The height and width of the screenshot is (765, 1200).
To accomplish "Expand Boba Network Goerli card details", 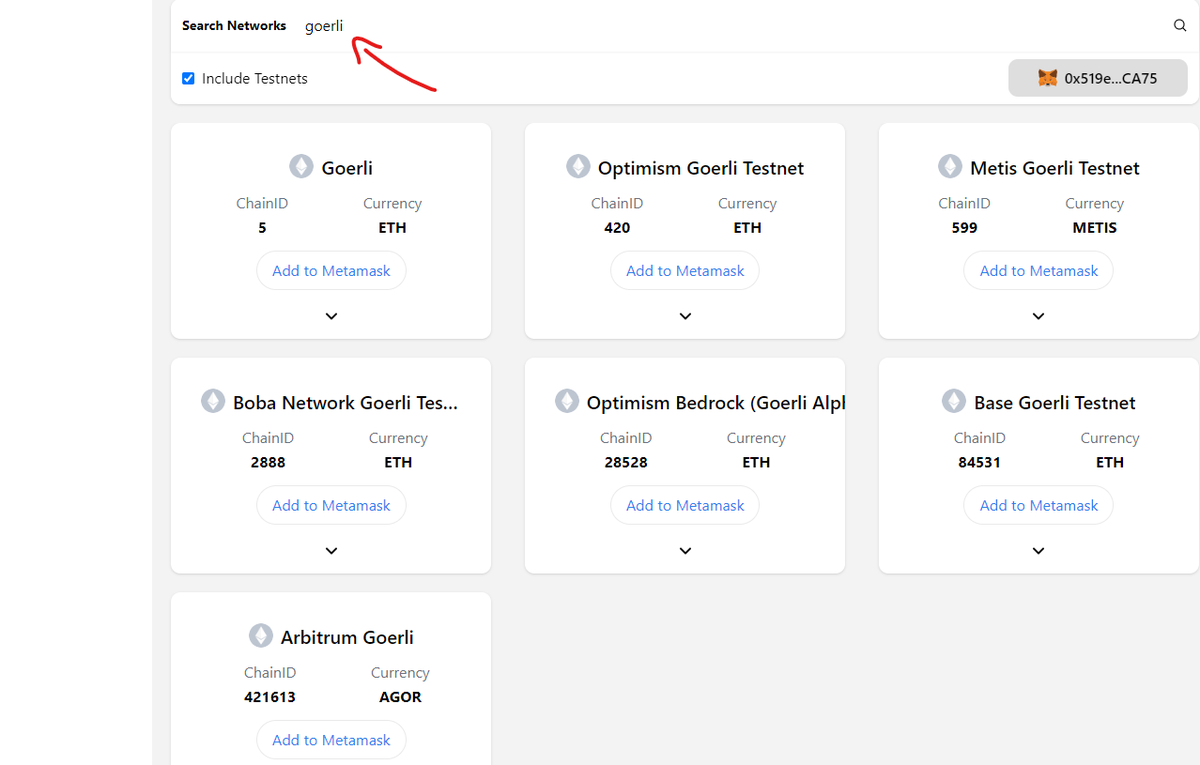I will click(331, 551).
